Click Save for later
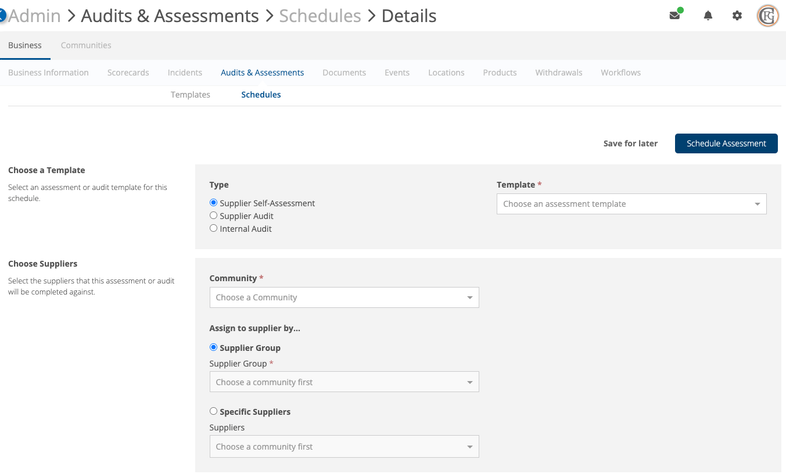 pyautogui.click(x=630, y=143)
